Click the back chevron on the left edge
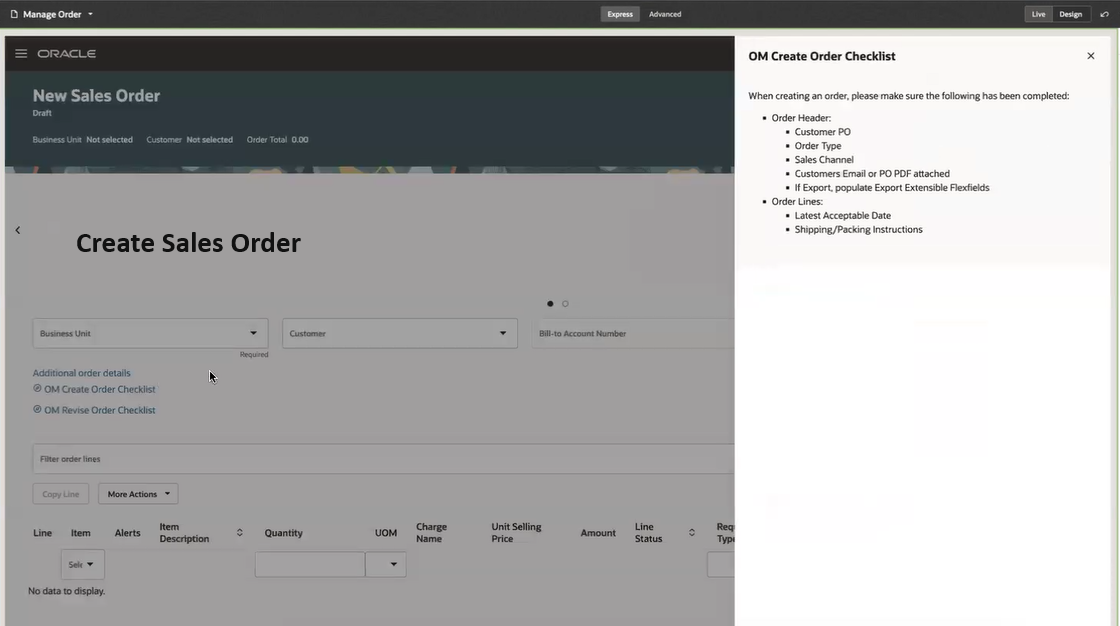The image size is (1120, 626). click(x=17, y=229)
